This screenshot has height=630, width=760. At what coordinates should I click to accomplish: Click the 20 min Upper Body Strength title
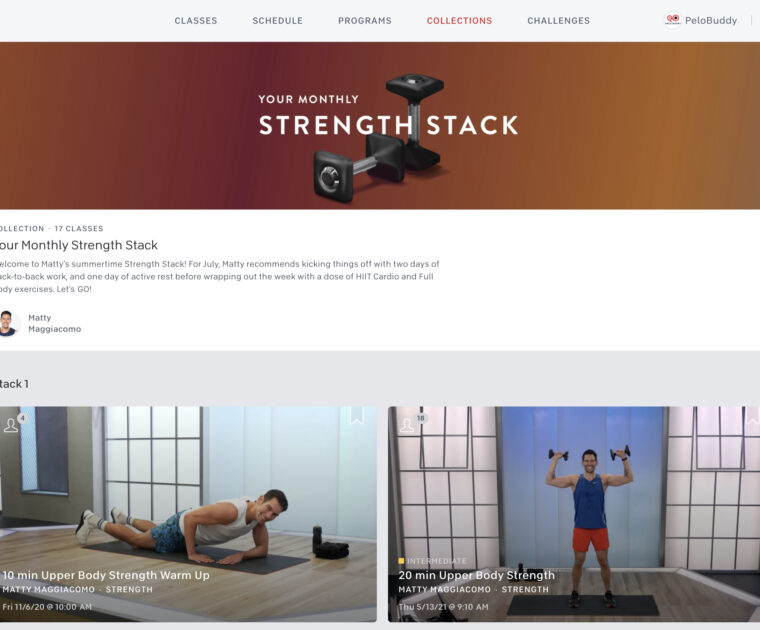(x=476, y=575)
